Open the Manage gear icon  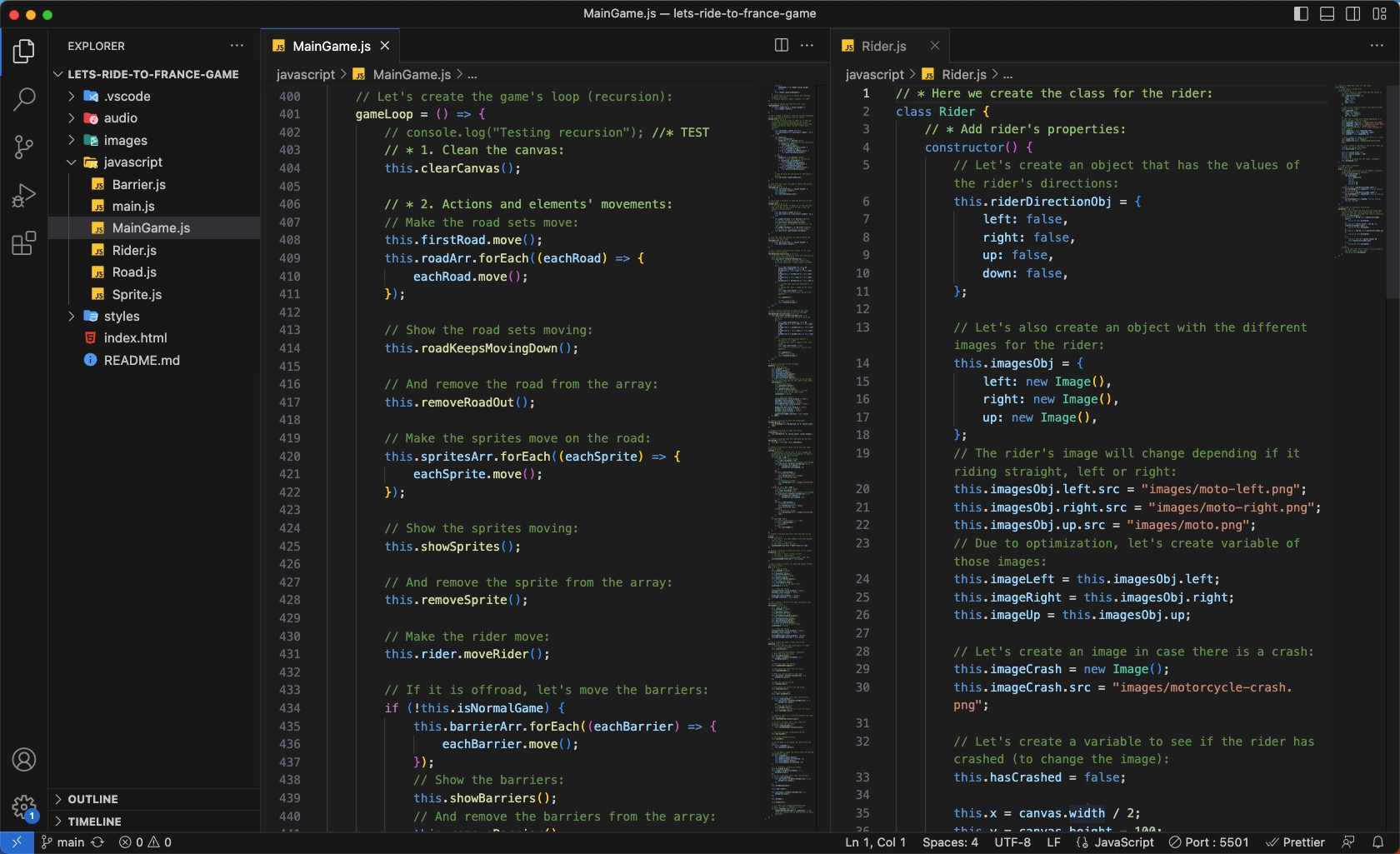tap(24, 807)
